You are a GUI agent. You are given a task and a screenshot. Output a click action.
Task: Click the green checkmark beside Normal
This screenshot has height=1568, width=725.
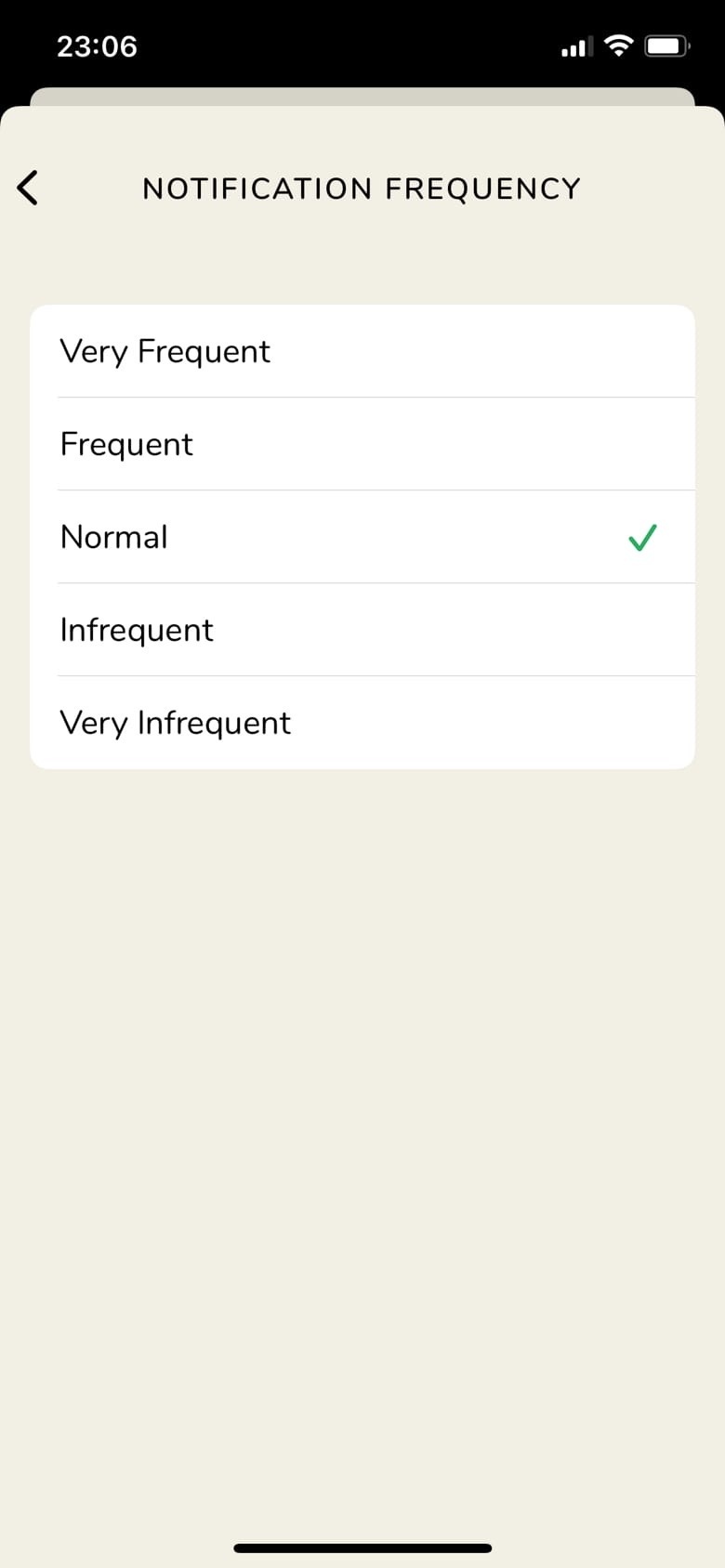tap(642, 537)
